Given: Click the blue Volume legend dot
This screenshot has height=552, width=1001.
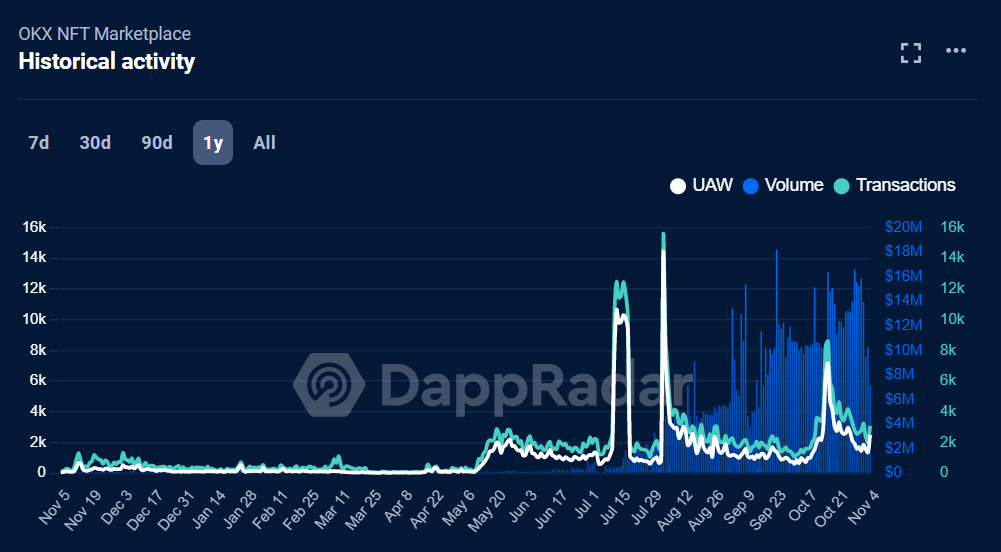Looking at the screenshot, I should [751, 186].
